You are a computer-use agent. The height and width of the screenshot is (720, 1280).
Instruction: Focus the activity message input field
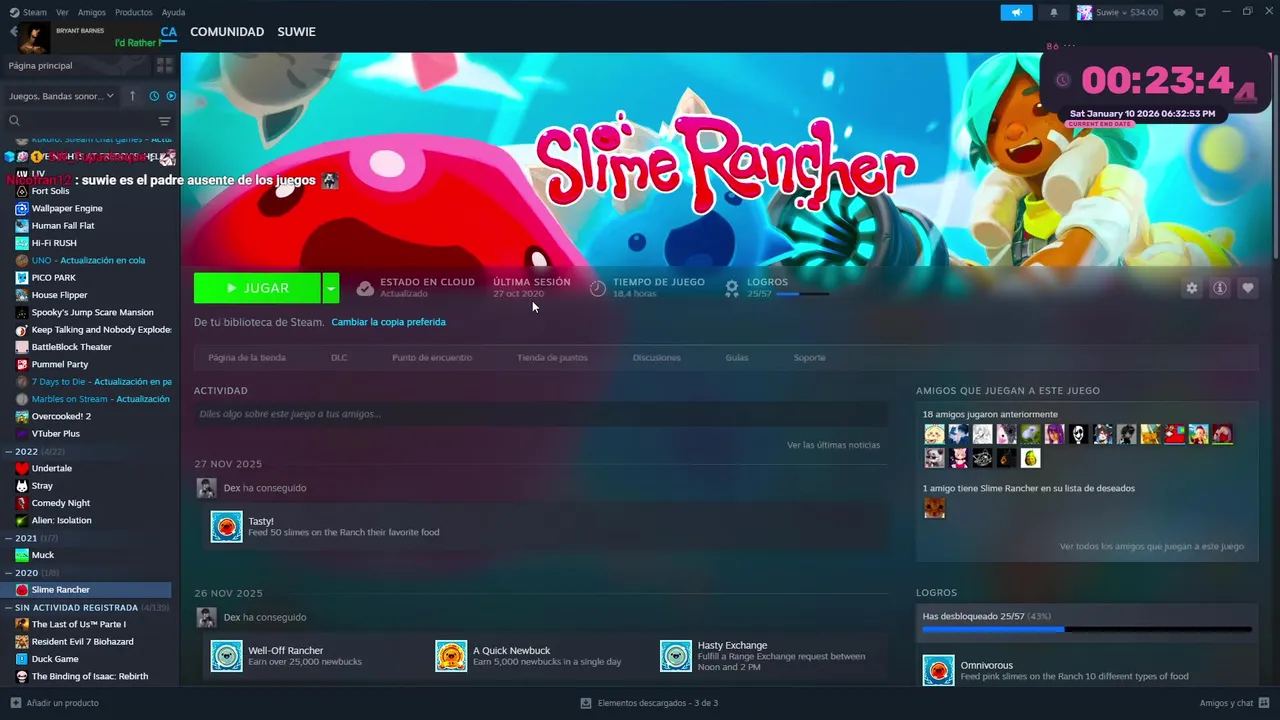pyautogui.click(x=540, y=414)
